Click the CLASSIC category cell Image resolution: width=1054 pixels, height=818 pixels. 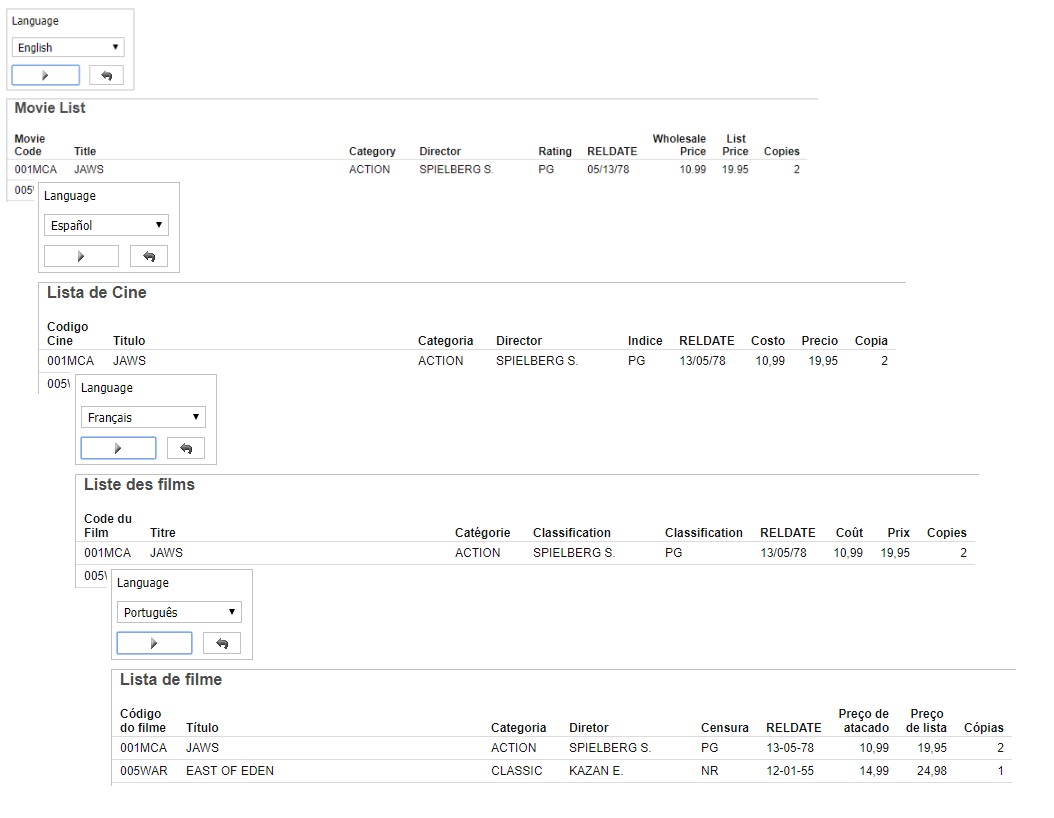click(516, 771)
